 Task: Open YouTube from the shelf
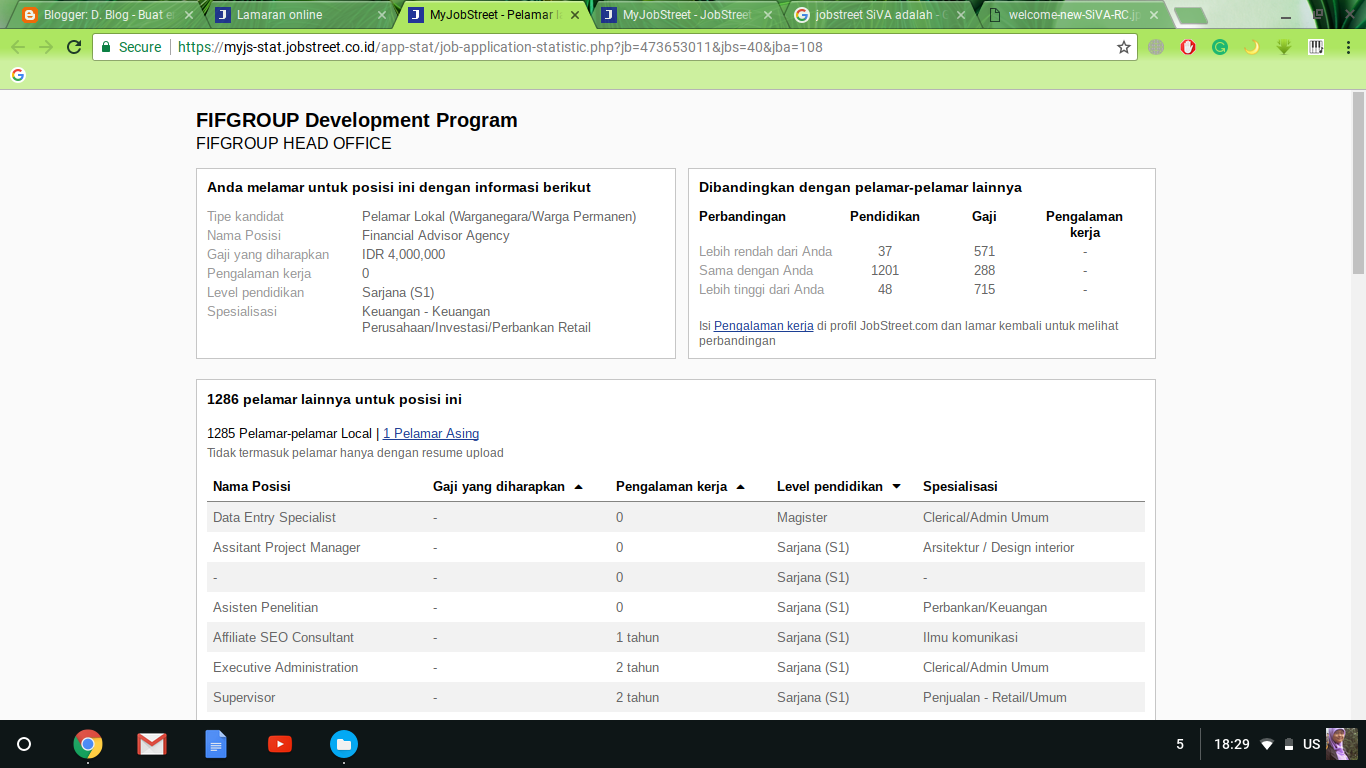pos(280,744)
